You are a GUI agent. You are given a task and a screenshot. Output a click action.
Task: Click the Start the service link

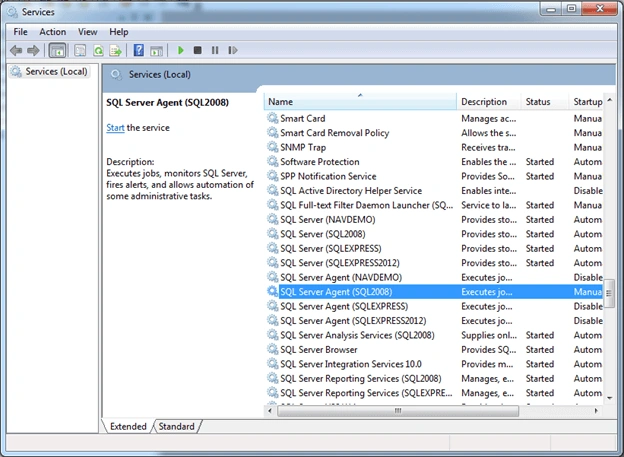115,128
